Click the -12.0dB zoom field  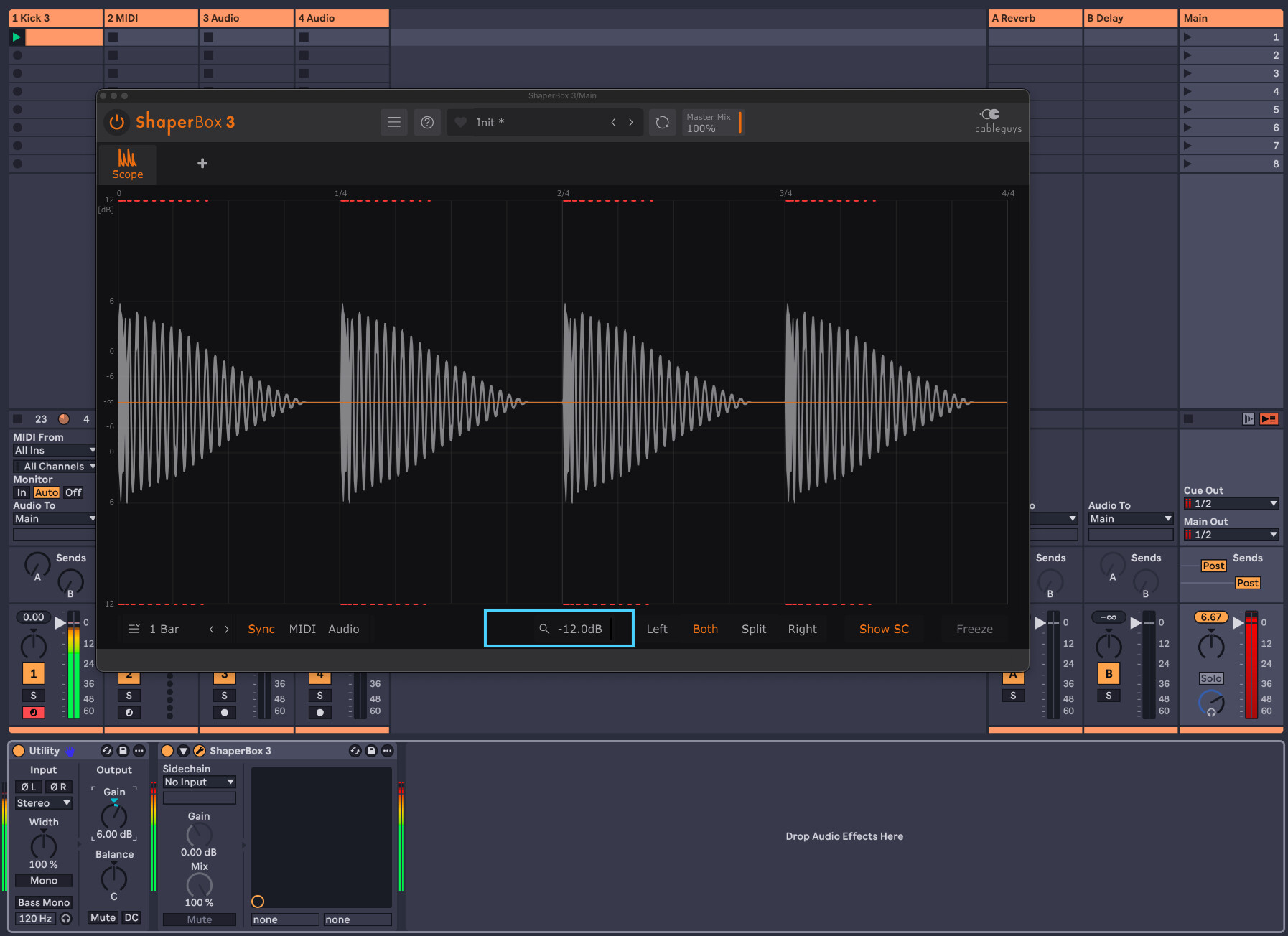[x=579, y=630]
